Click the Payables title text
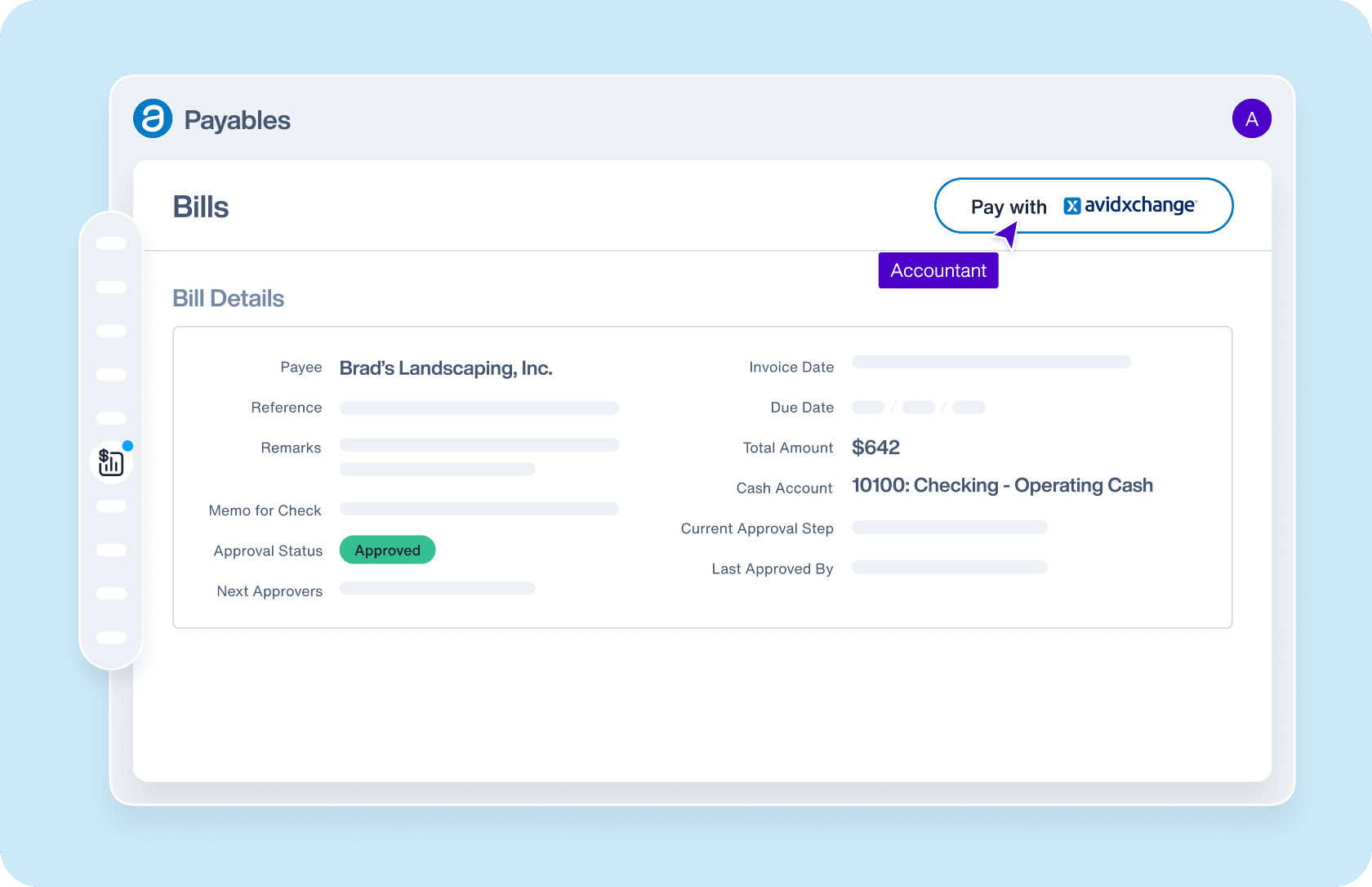The image size is (1372, 887). [x=237, y=120]
